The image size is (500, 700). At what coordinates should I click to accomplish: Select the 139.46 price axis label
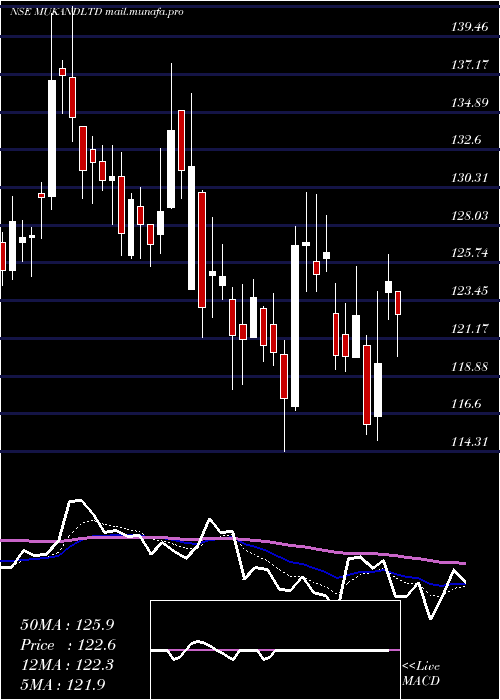470,27
